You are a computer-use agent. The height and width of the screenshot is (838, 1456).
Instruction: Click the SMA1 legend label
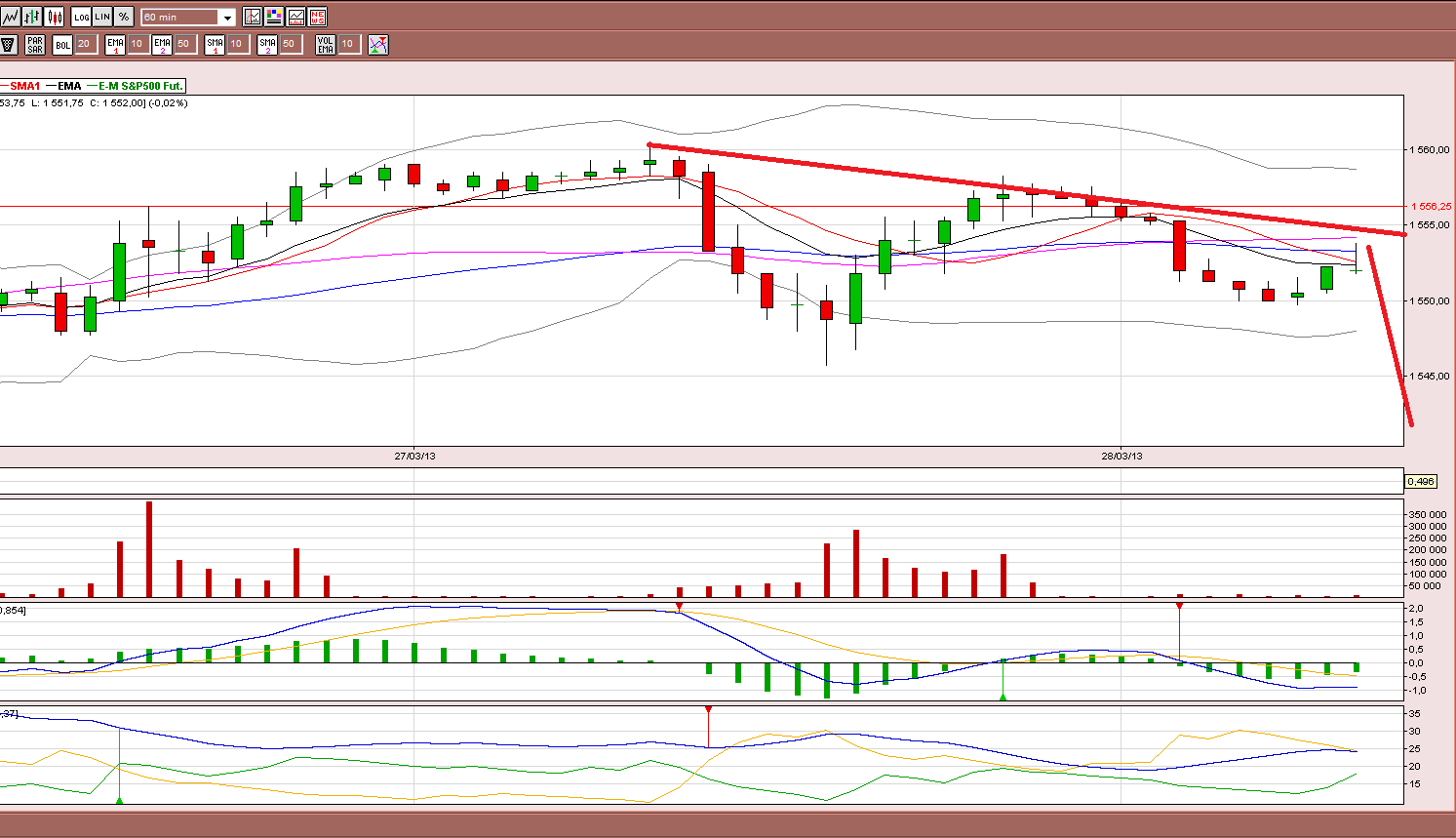click(x=25, y=86)
